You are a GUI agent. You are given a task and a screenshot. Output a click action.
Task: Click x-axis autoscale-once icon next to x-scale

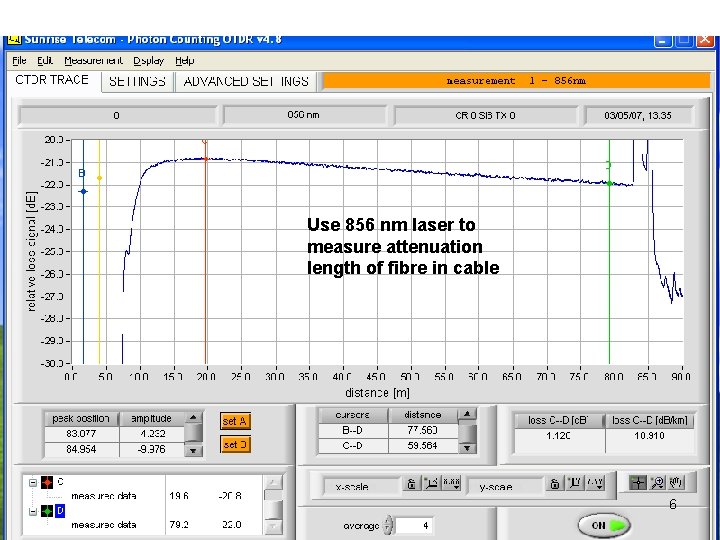click(431, 484)
